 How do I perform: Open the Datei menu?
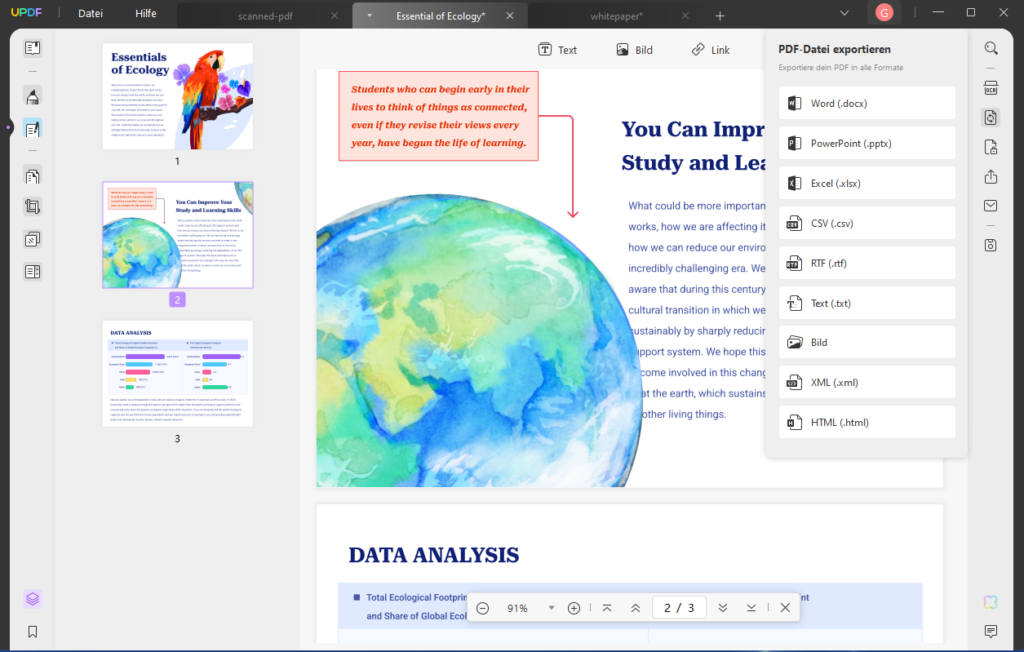click(x=91, y=13)
